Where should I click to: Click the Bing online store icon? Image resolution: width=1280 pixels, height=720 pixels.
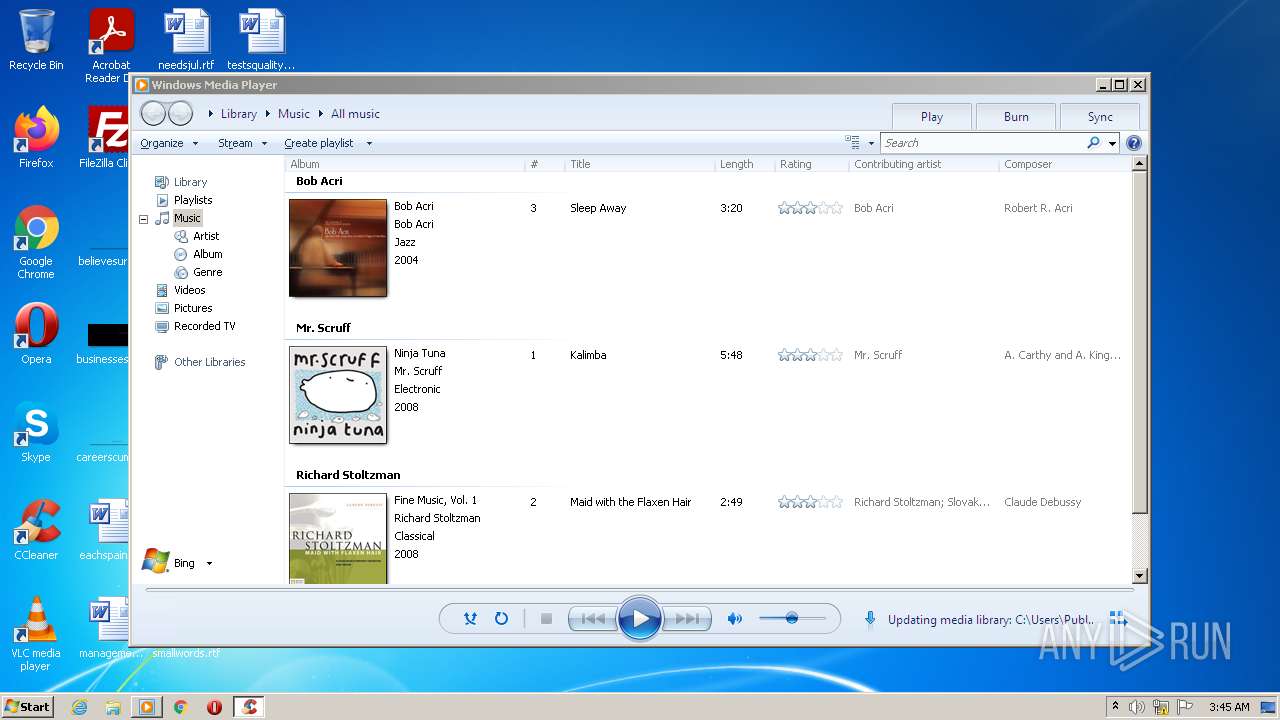coord(155,562)
